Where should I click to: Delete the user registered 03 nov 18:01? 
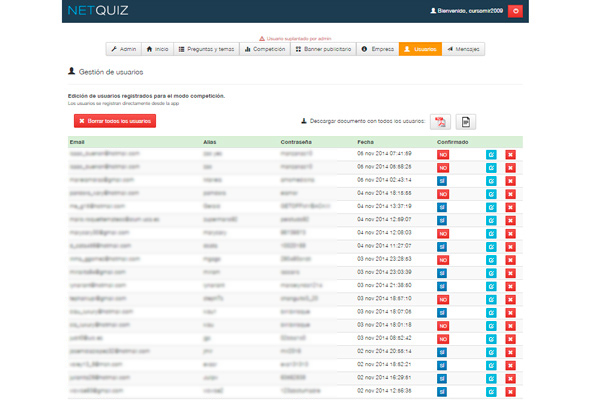(510, 326)
